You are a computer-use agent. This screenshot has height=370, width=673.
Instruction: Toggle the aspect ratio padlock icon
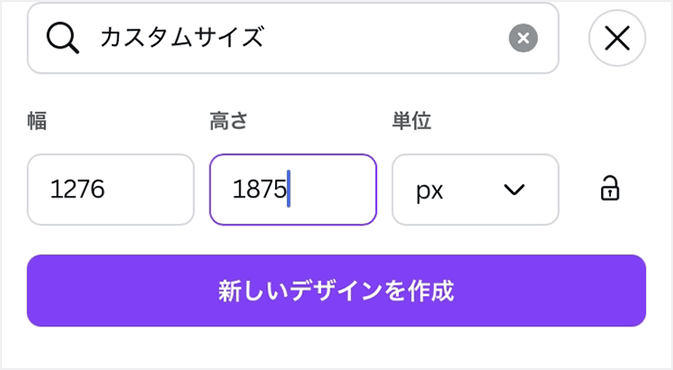pyautogui.click(x=609, y=188)
